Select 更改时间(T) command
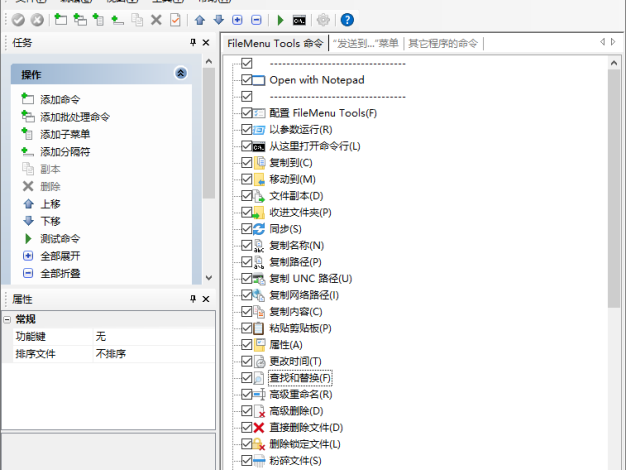Viewport: 626px width, 470px height. tap(295, 361)
